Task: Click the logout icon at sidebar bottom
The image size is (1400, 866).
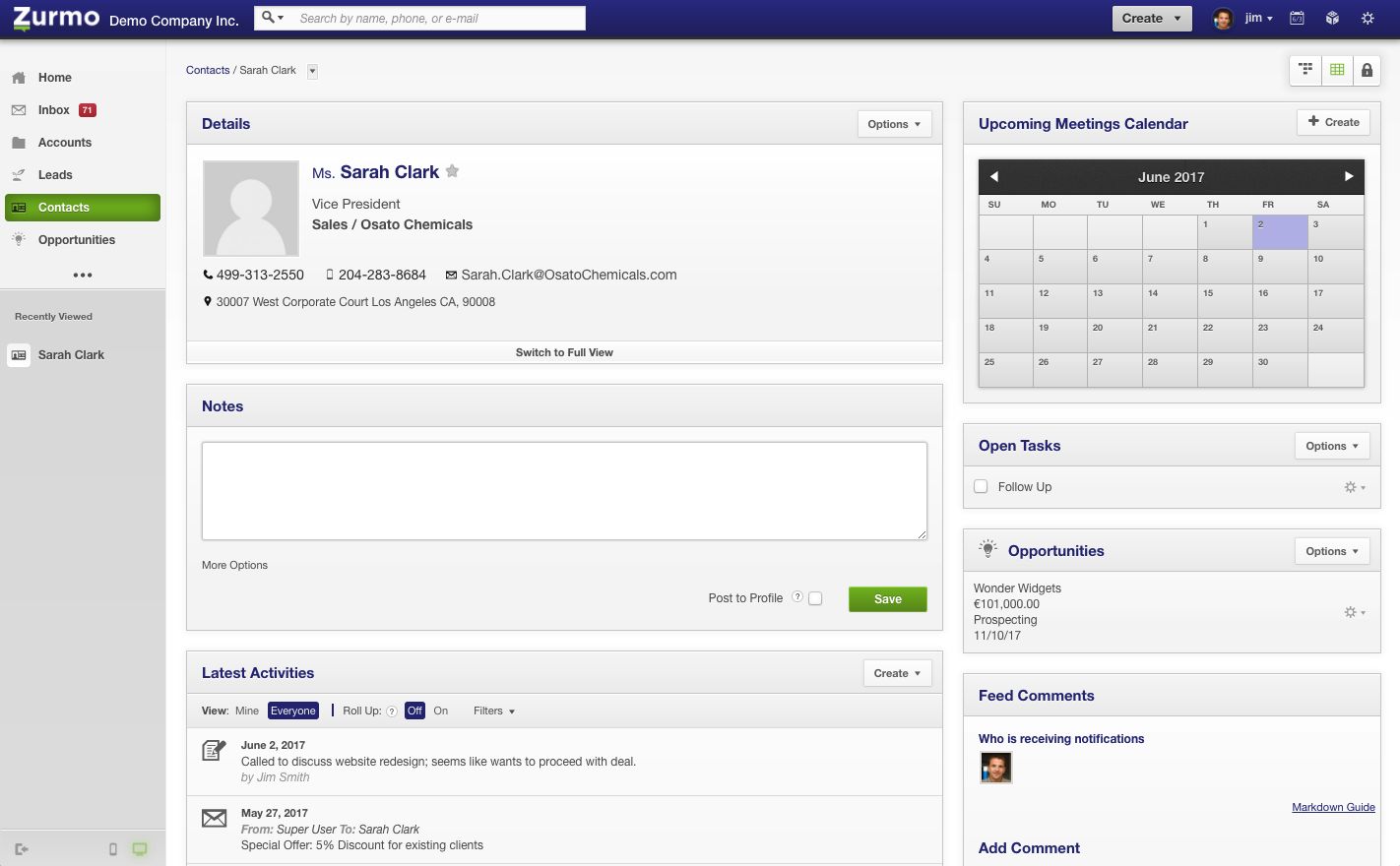Action: coord(22,849)
